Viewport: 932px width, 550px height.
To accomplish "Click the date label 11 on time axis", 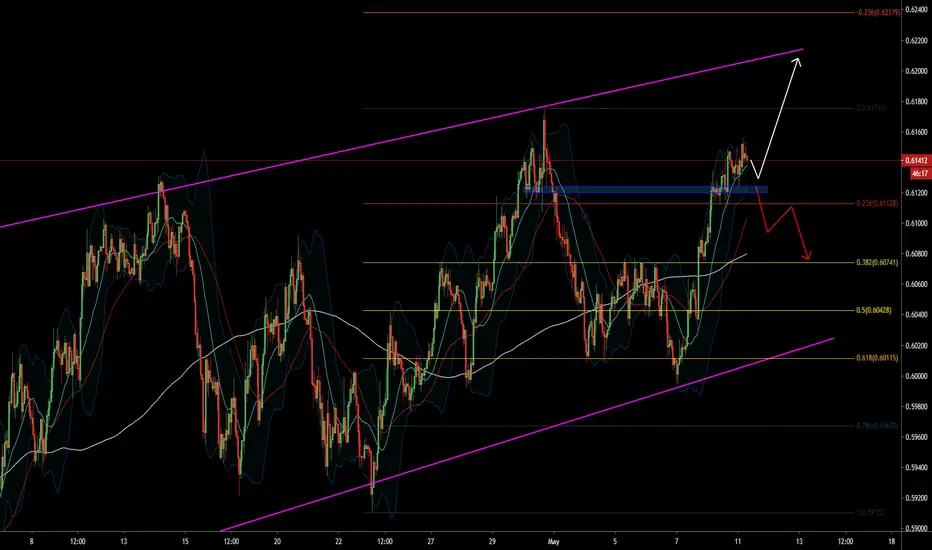I will (x=738, y=542).
